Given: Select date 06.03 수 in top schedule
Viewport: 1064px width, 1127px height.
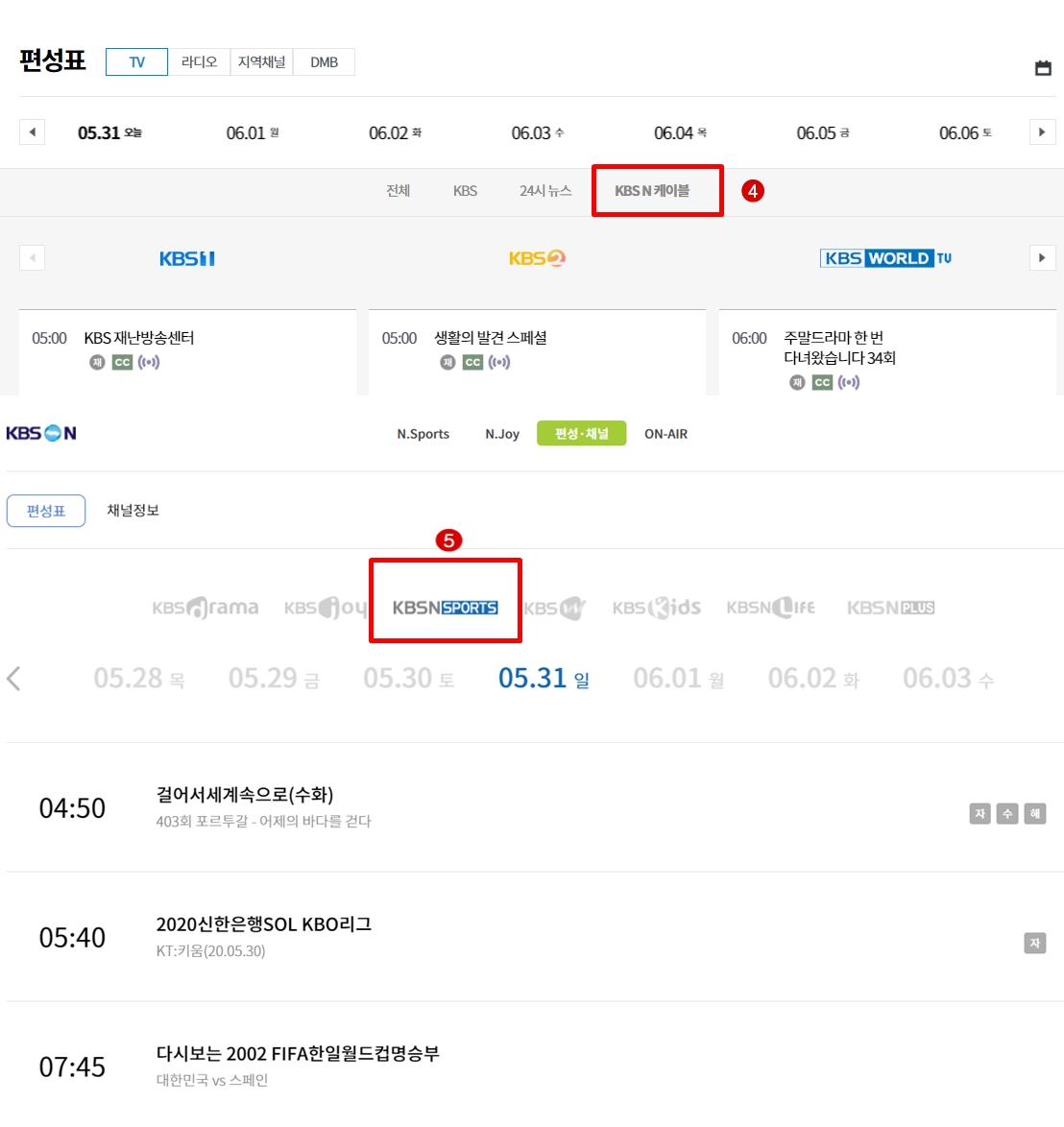Looking at the screenshot, I should (x=537, y=133).
